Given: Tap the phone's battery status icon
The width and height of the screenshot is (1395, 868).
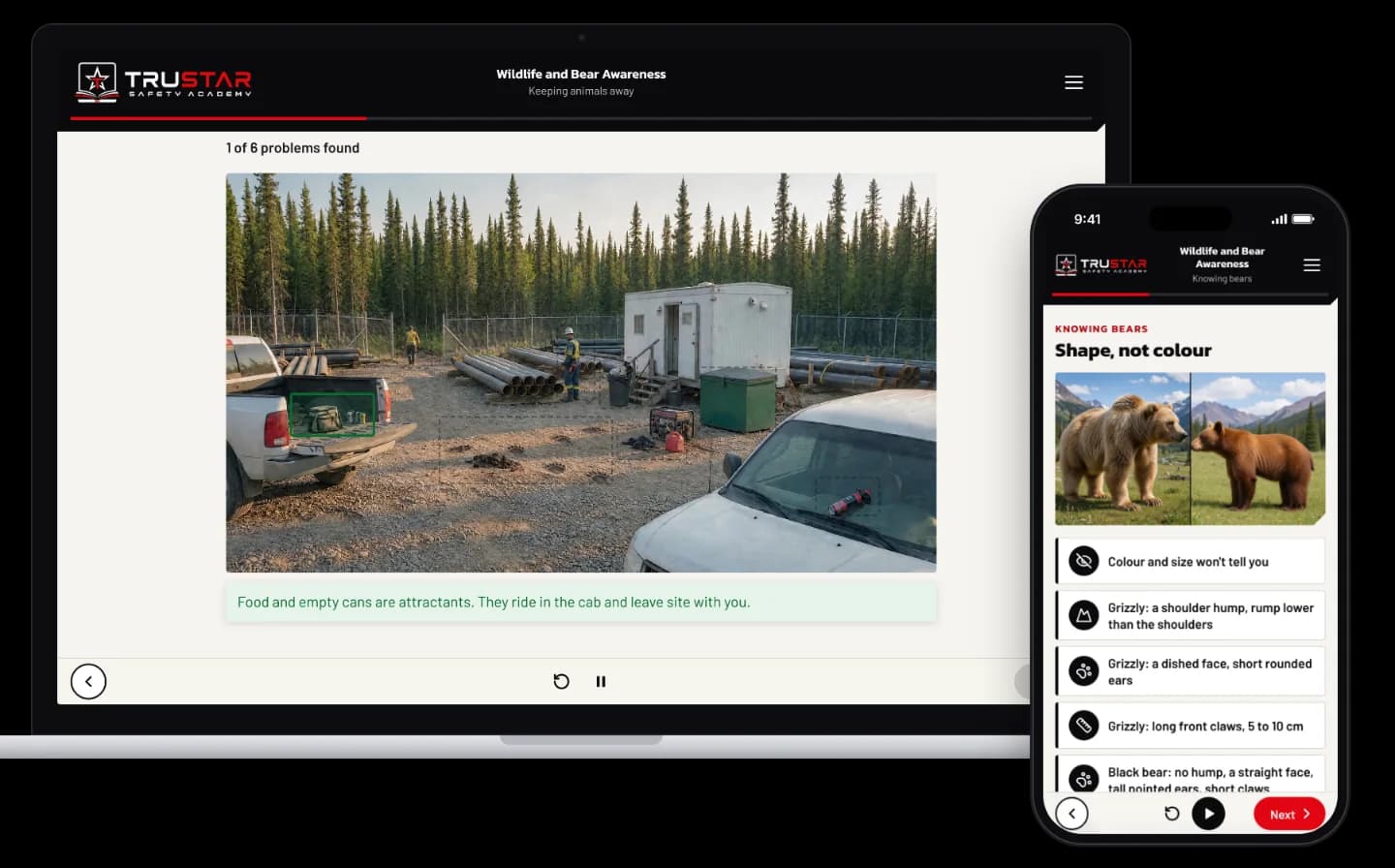Looking at the screenshot, I should 1303,219.
